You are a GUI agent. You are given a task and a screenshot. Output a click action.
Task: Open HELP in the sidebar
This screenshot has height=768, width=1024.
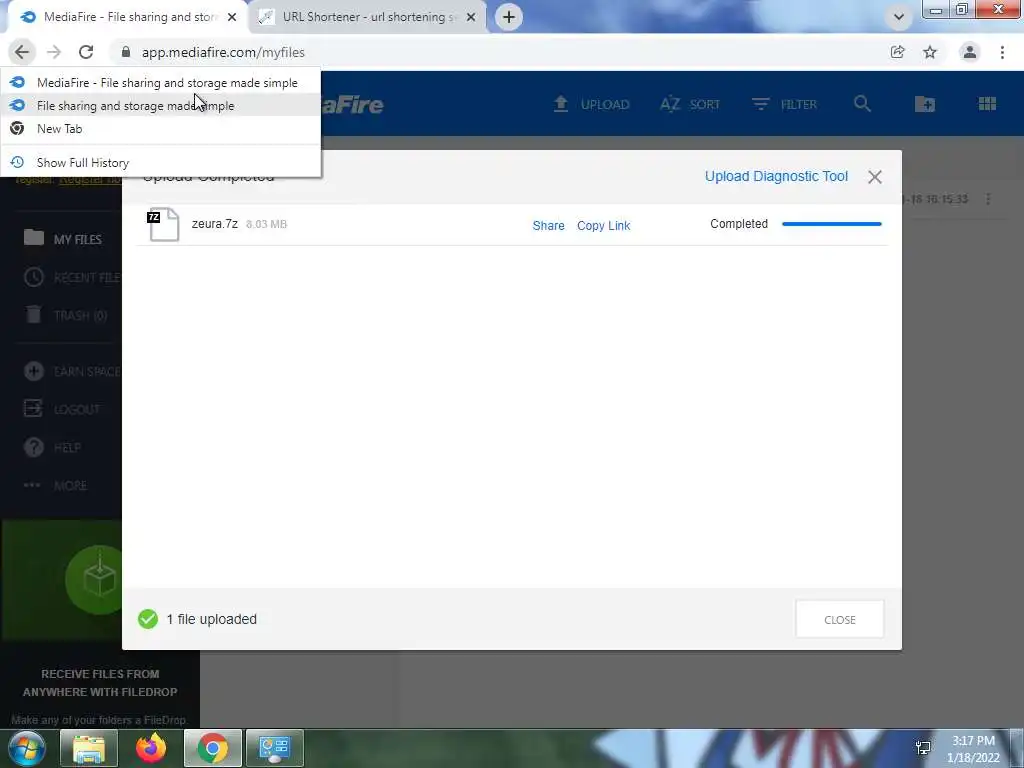coord(52,447)
